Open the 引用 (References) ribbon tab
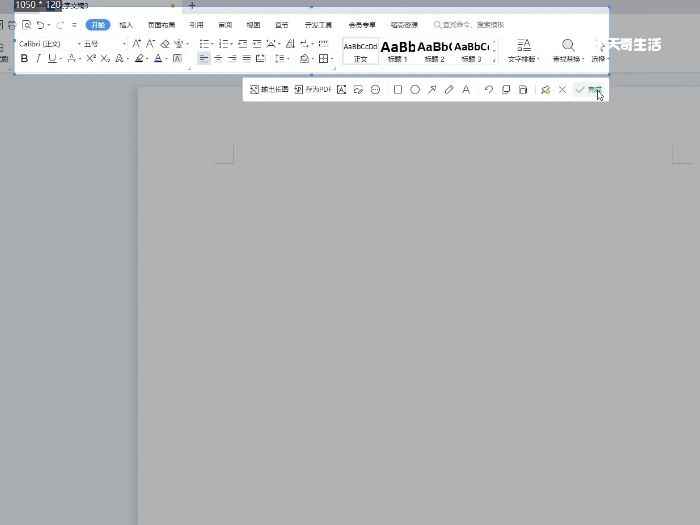This screenshot has height=525, width=700. (x=196, y=25)
